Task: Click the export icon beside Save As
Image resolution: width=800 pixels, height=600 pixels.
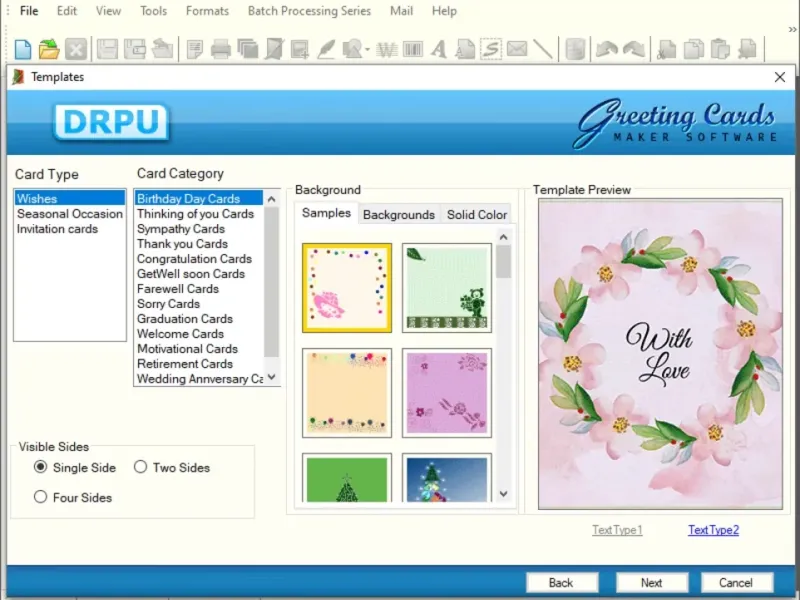Action: (162, 49)
